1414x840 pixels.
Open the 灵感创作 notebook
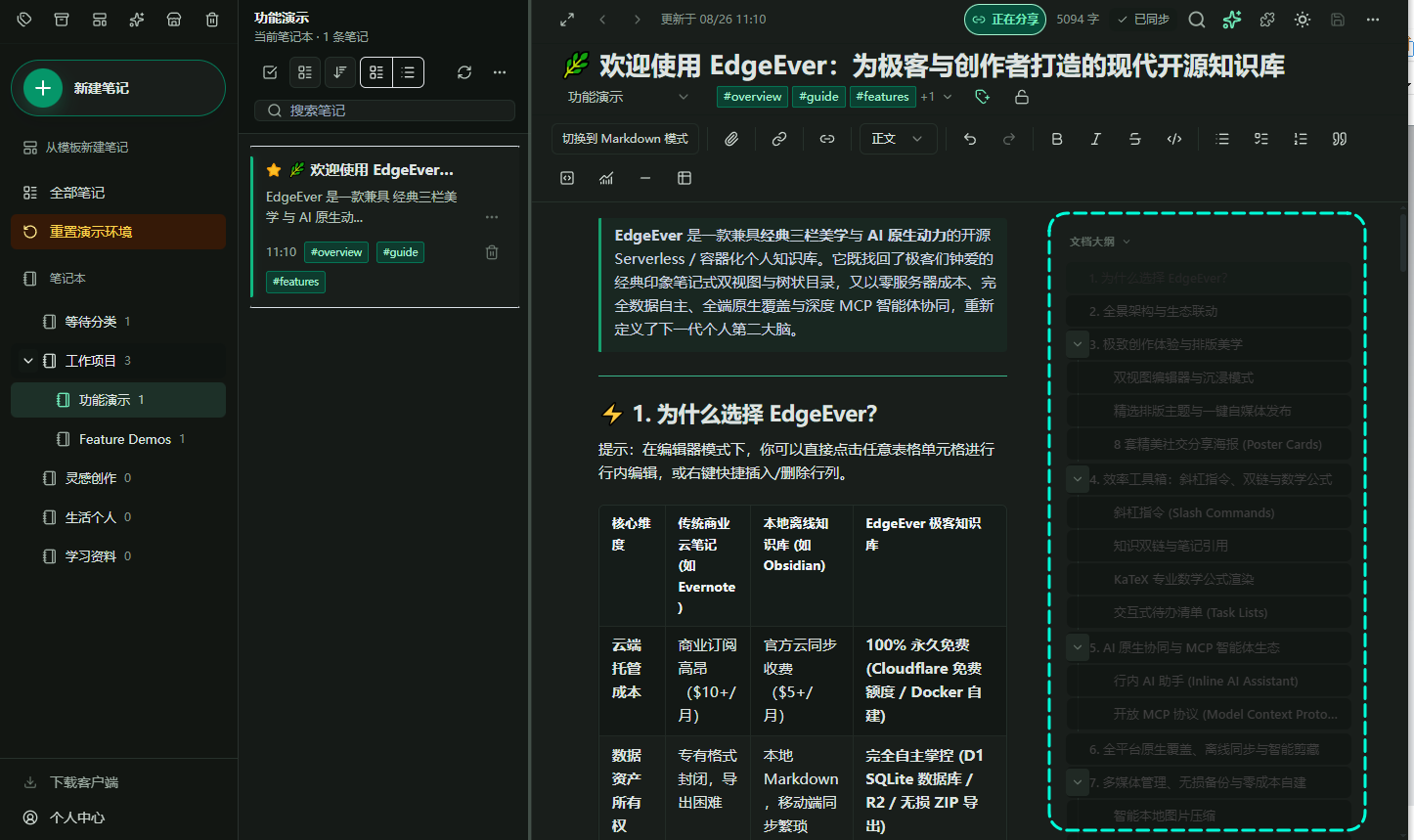pos(118,478)
